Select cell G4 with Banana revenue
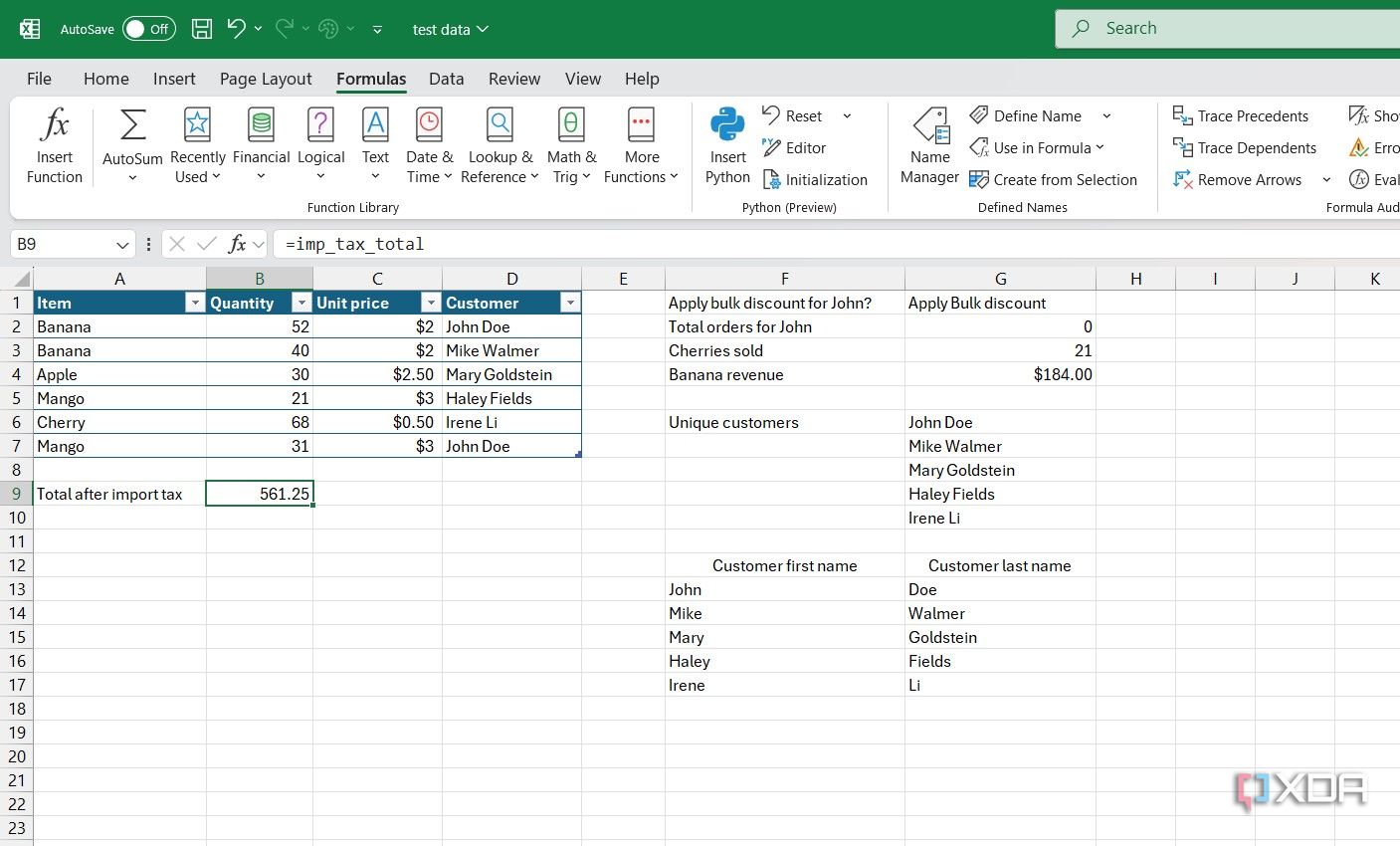 pos(1000,375)
